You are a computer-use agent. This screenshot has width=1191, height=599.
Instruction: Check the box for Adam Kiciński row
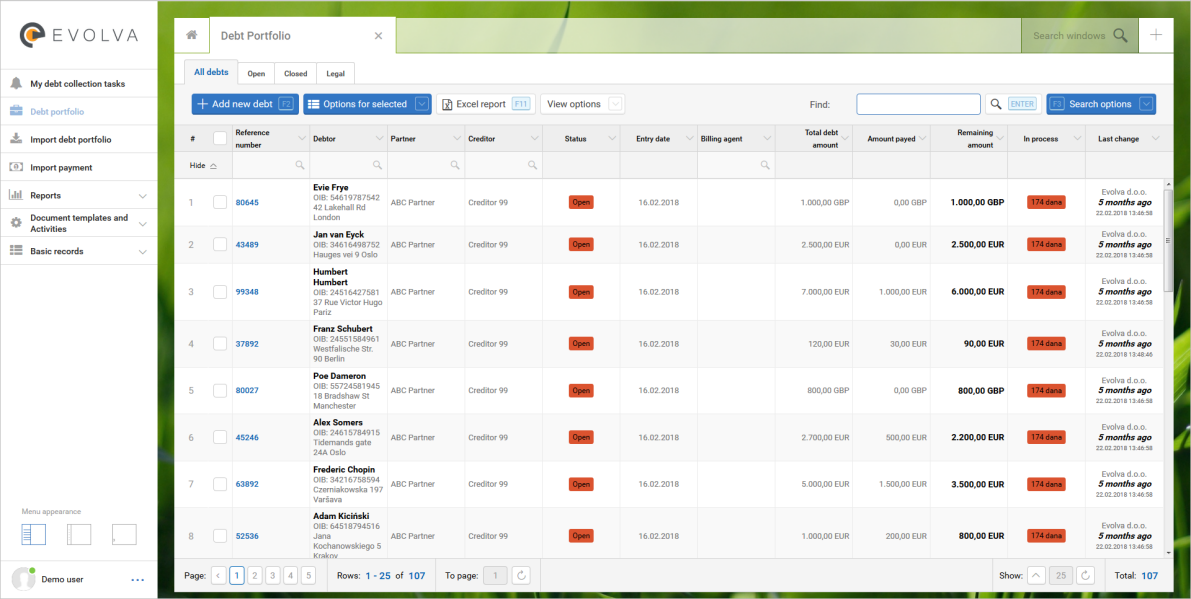(x=220, y=536)
